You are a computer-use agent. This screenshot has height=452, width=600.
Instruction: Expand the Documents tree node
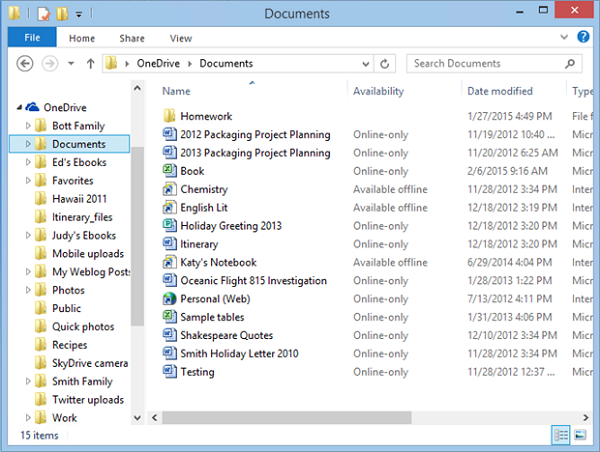pos(28,144)
